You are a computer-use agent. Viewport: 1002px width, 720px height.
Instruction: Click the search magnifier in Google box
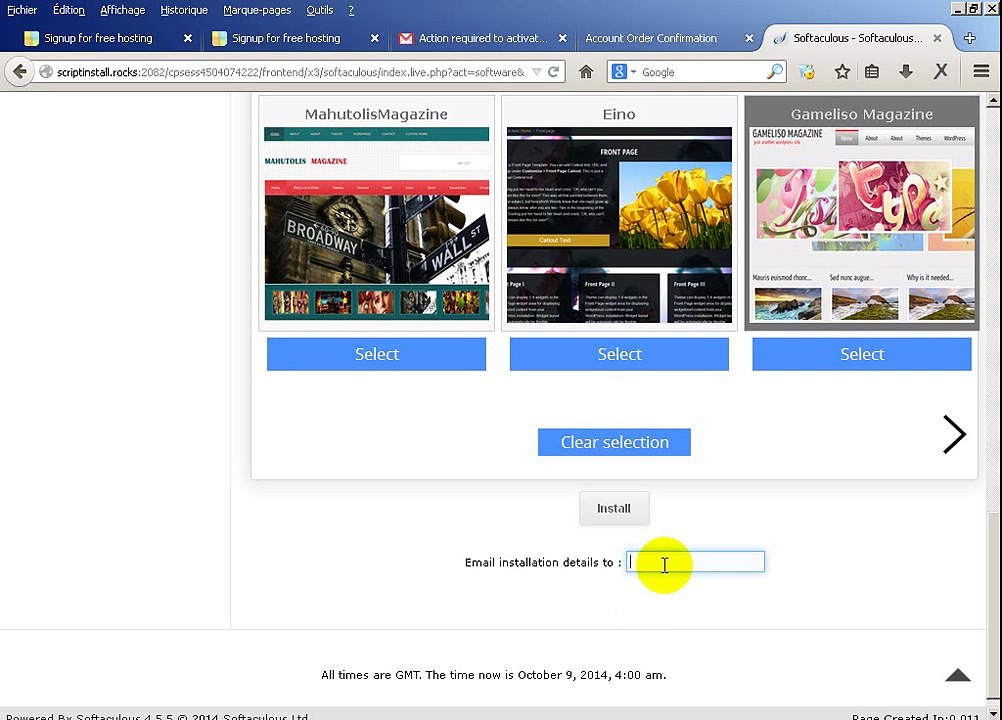tap(775, 72)
